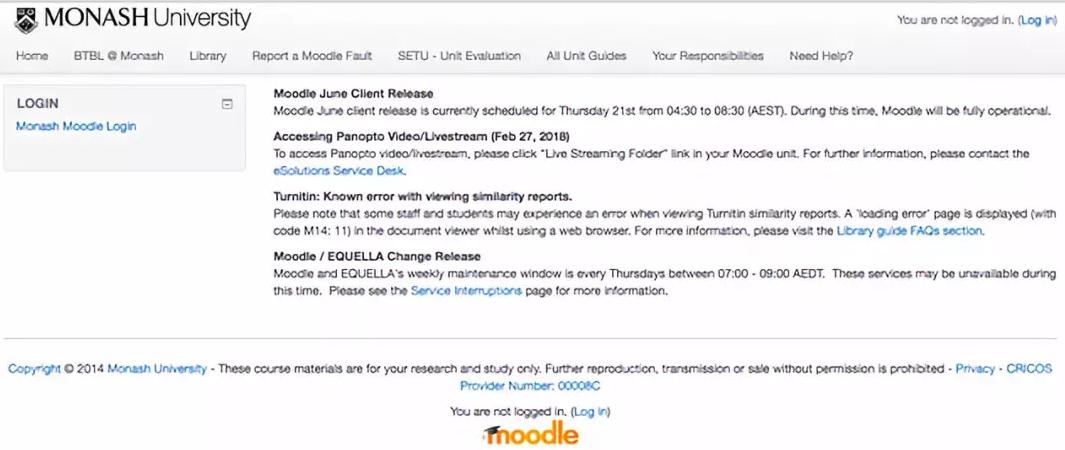The width and height of the screenshot is (1065, 450).
Task: Open BTBL @ Monash menu item
Action: [x=119, y=56]
